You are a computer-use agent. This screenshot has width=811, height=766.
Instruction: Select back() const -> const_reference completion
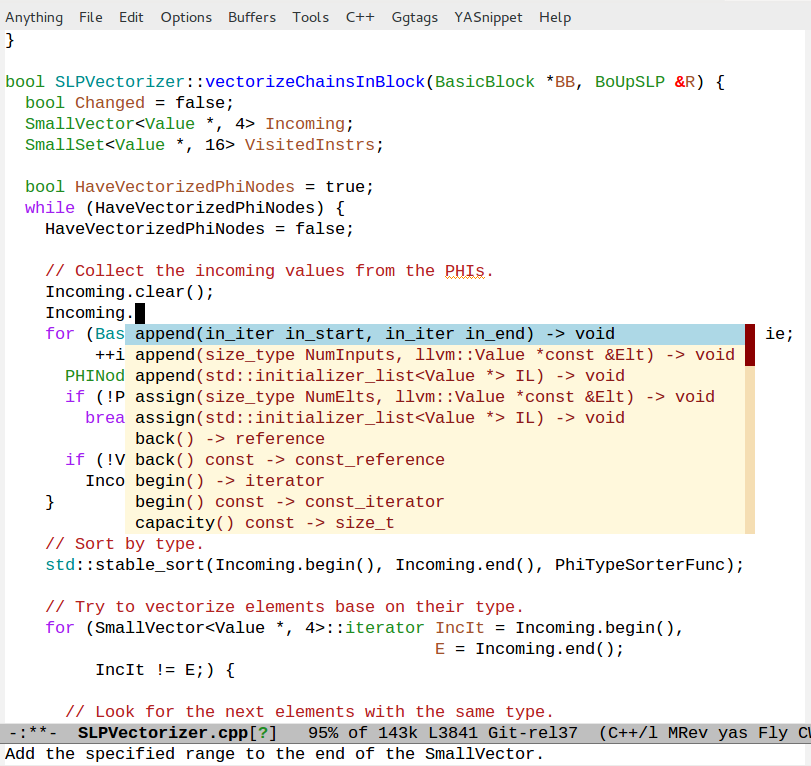[x=435, y=460]
